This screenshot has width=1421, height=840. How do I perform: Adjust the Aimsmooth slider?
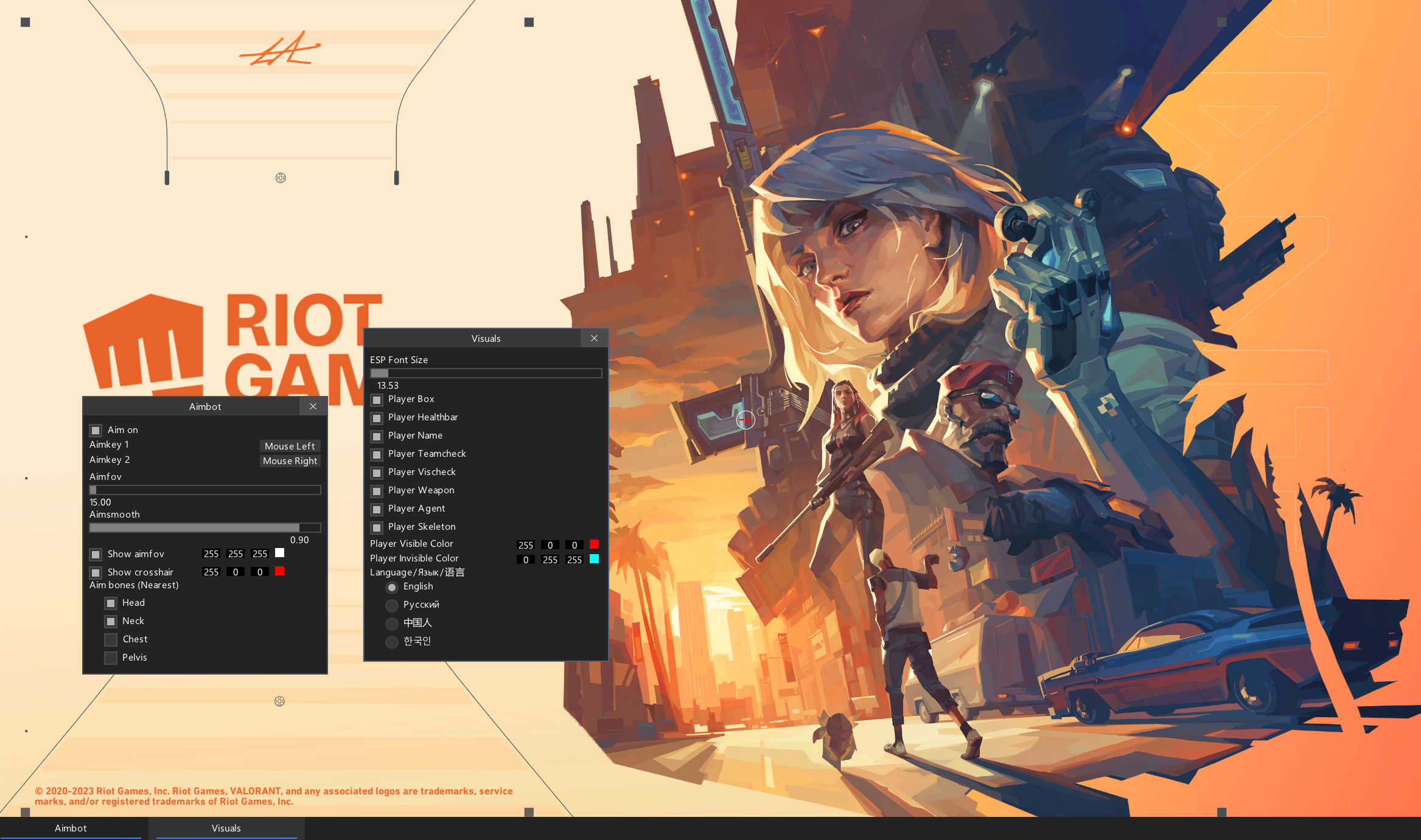point(205,527)
